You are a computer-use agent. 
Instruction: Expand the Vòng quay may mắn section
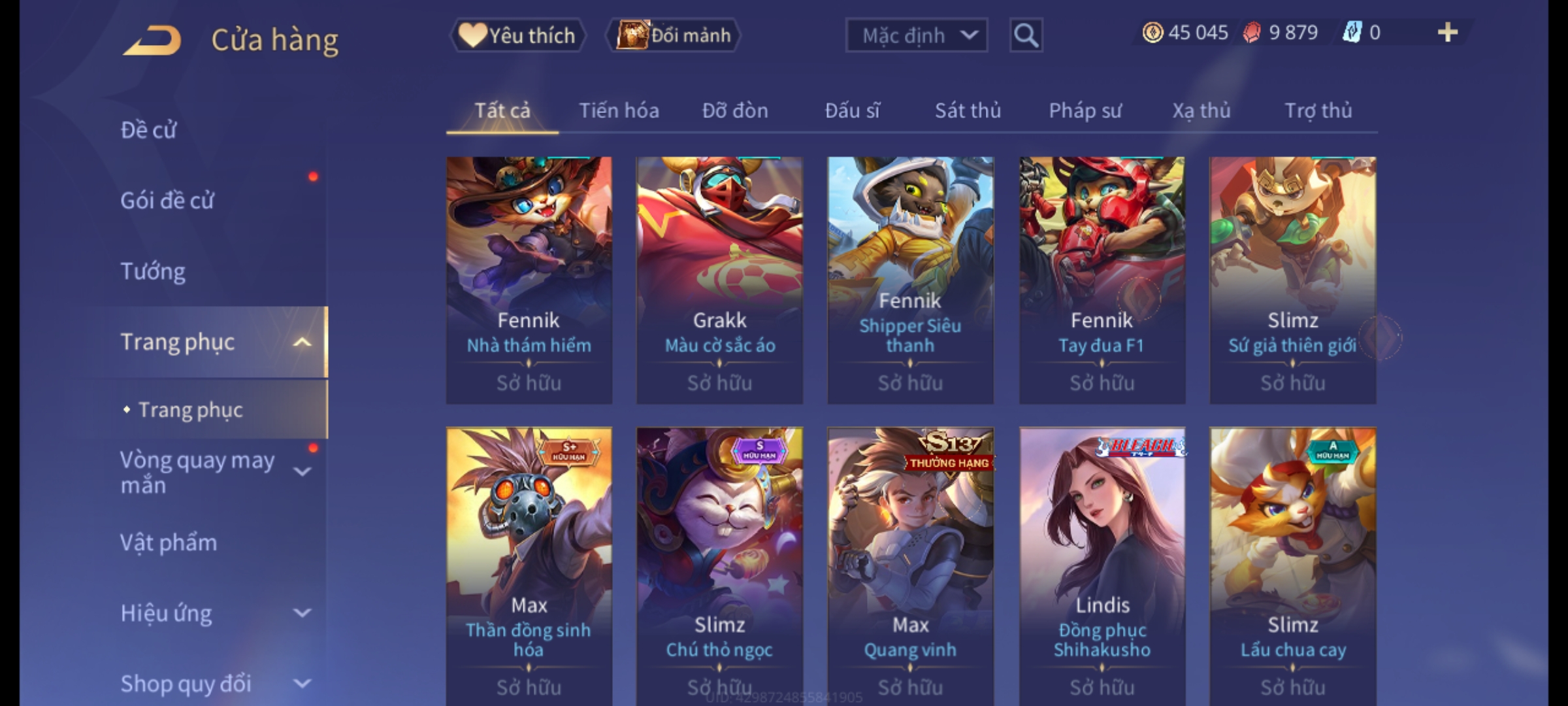coord(302,471)
